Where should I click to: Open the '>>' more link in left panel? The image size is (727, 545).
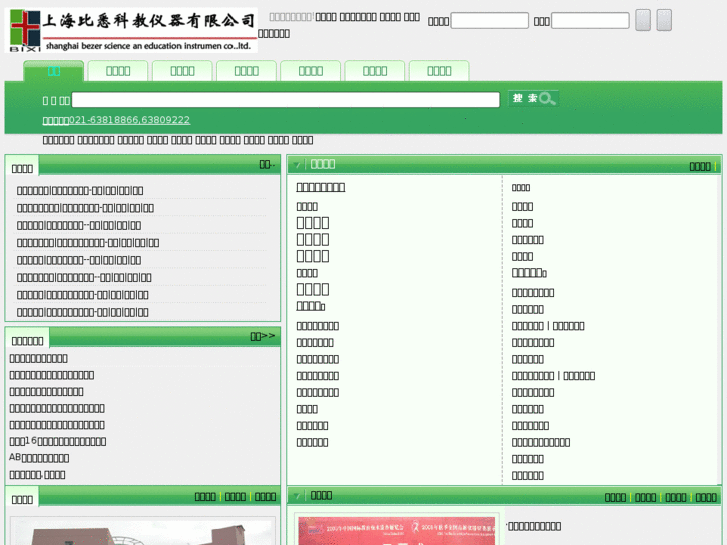262,336
